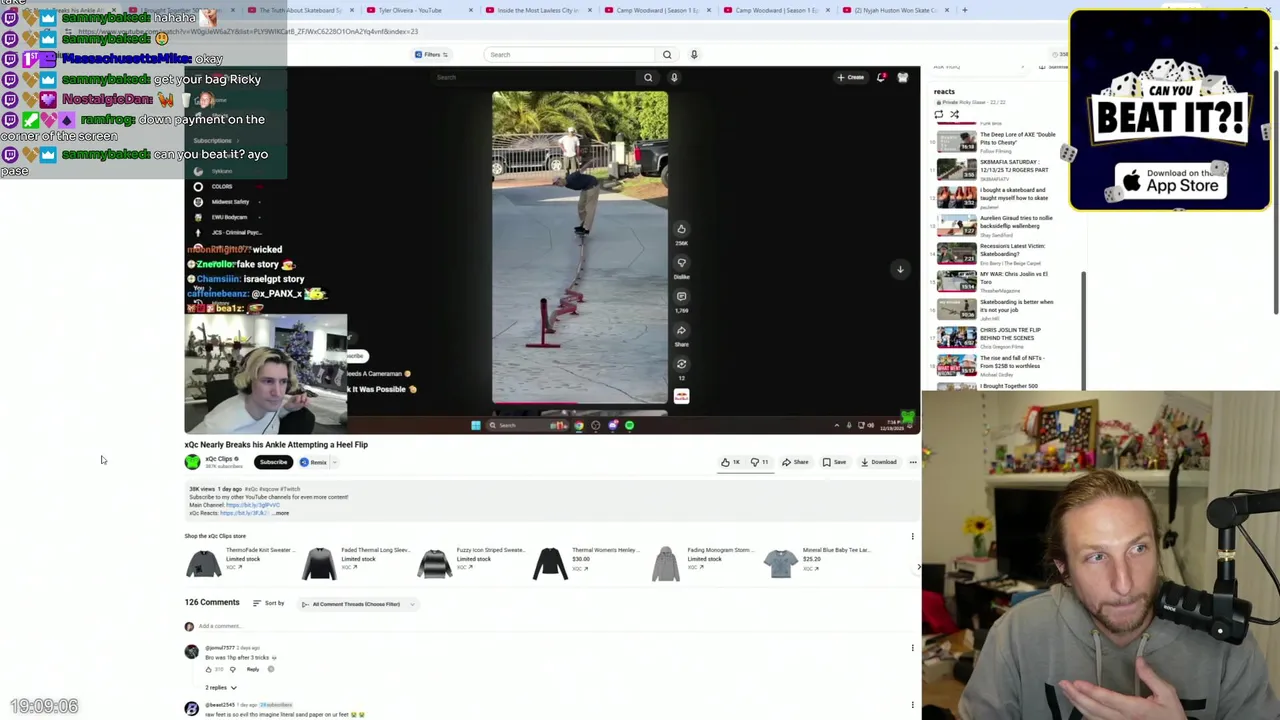
Task: Open Fading Monogram Storm hoodie product
Action: point(702,563)
